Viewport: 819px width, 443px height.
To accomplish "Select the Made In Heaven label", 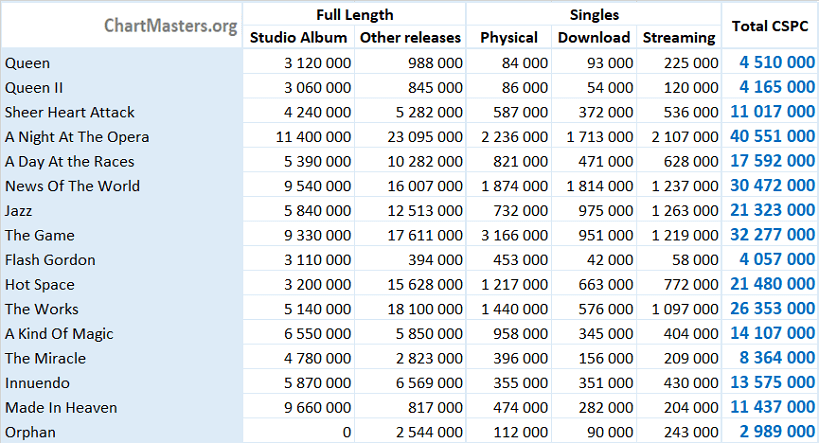I will pos(61,407).
